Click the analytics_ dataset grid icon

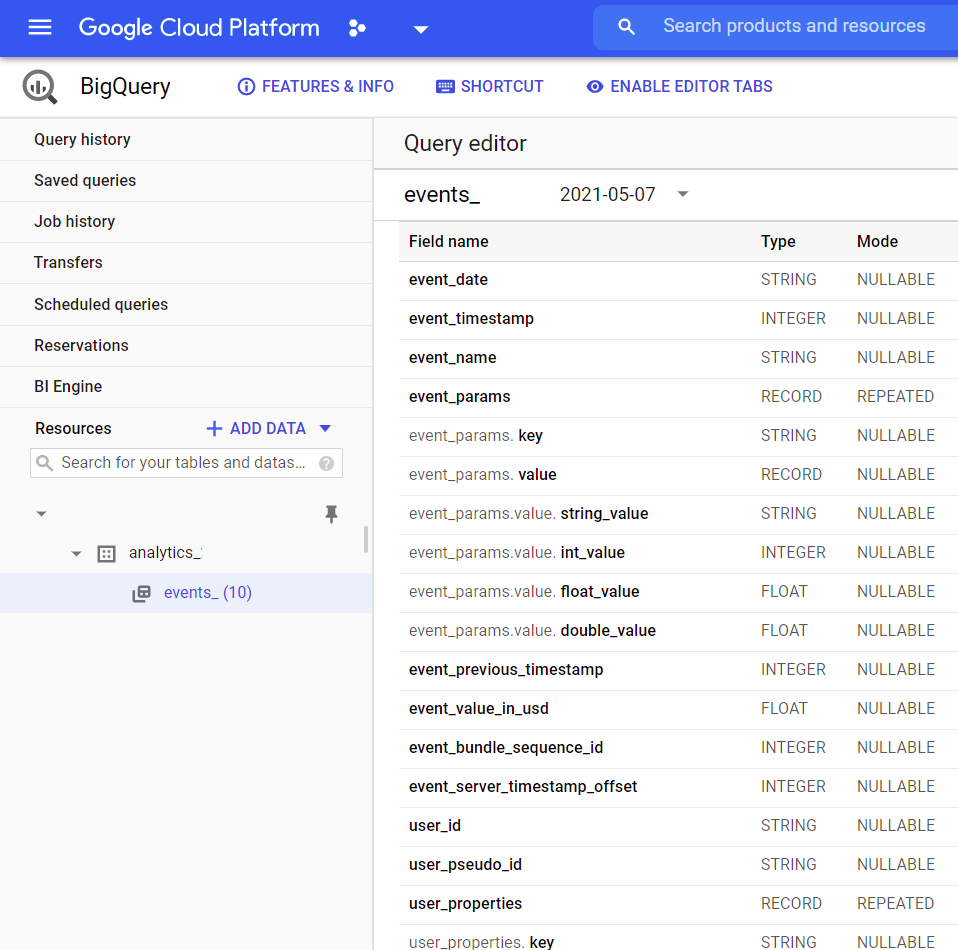coord(106,554)
